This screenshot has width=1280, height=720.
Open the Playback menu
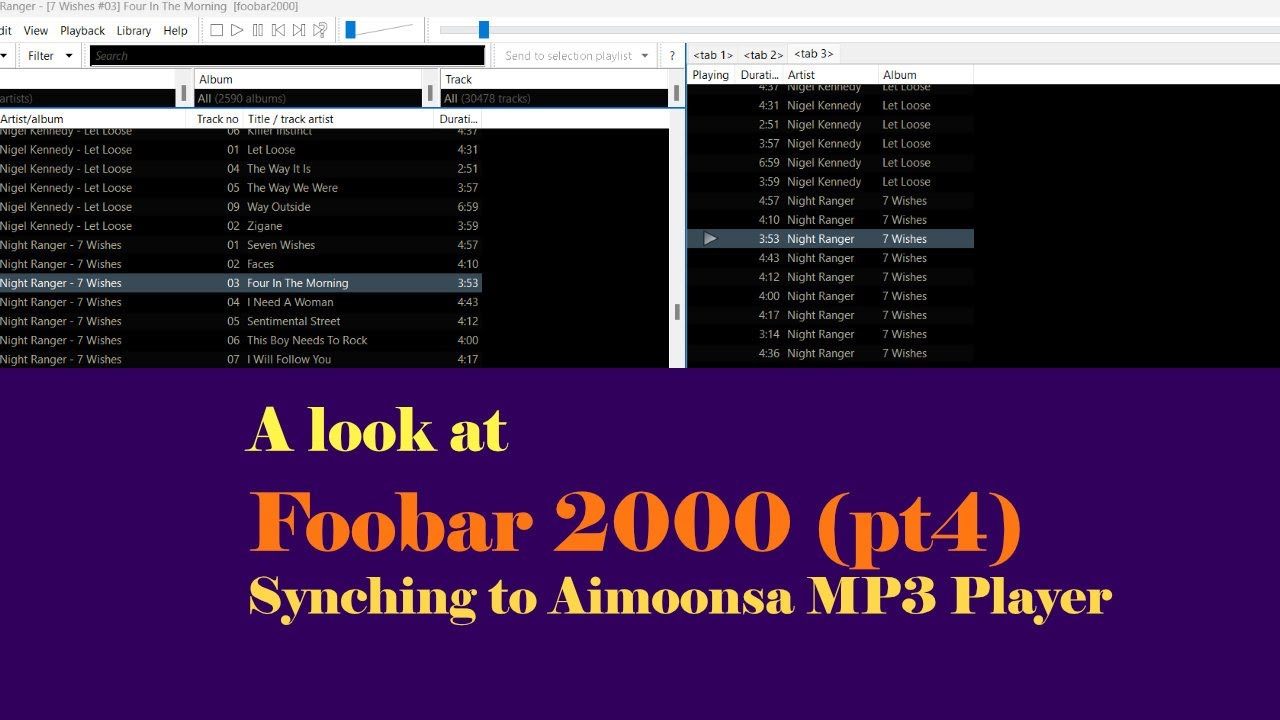[83, 31]
